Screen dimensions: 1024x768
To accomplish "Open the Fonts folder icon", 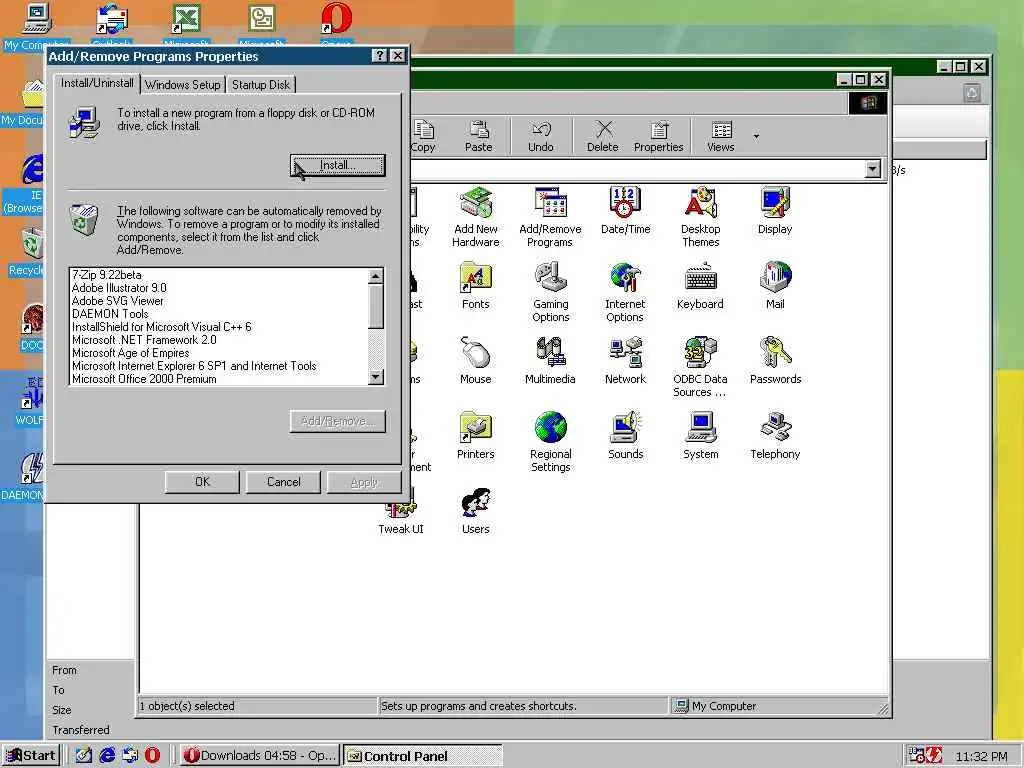I will coord(475,286).
